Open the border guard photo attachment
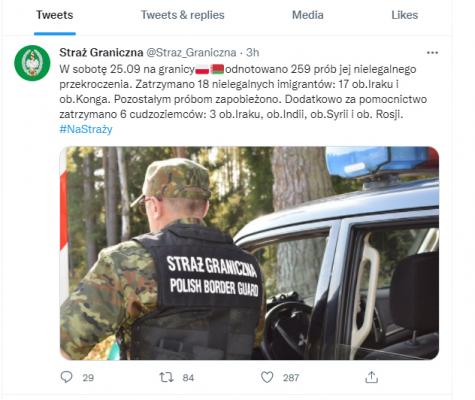This screenshot has height=400, width=475. pyautogui.click(x=249, y=253)
